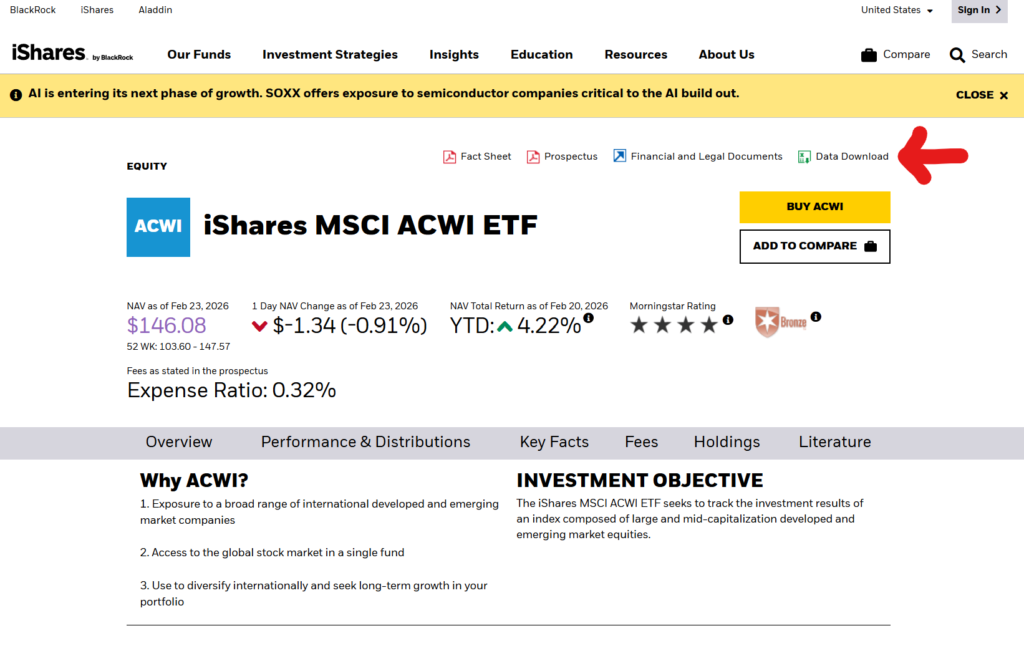Click the Financial and Legal Documents arrow icon

(x=620, y=157)
